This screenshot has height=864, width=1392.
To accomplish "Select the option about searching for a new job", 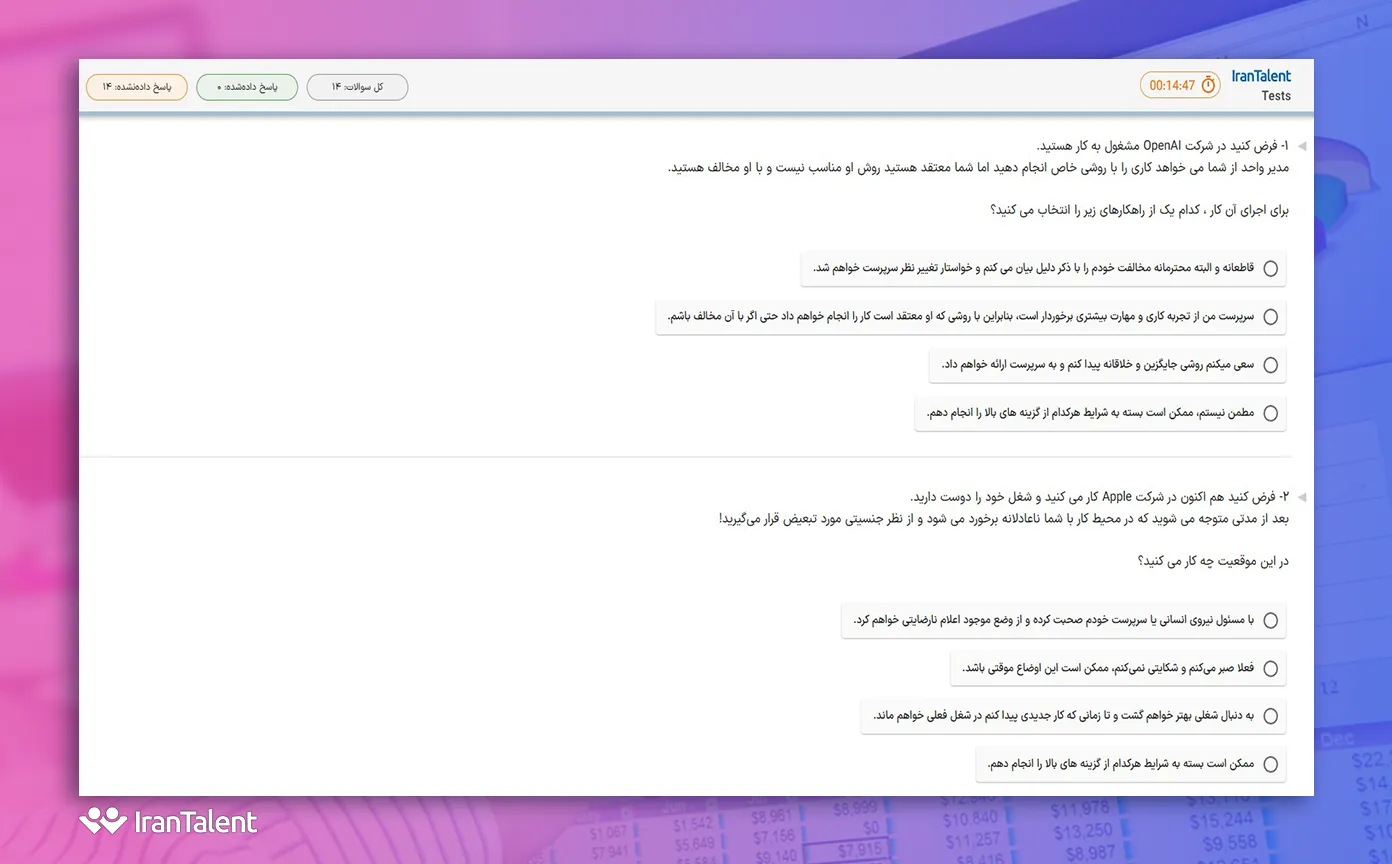I will click(x=1270, y=716).
